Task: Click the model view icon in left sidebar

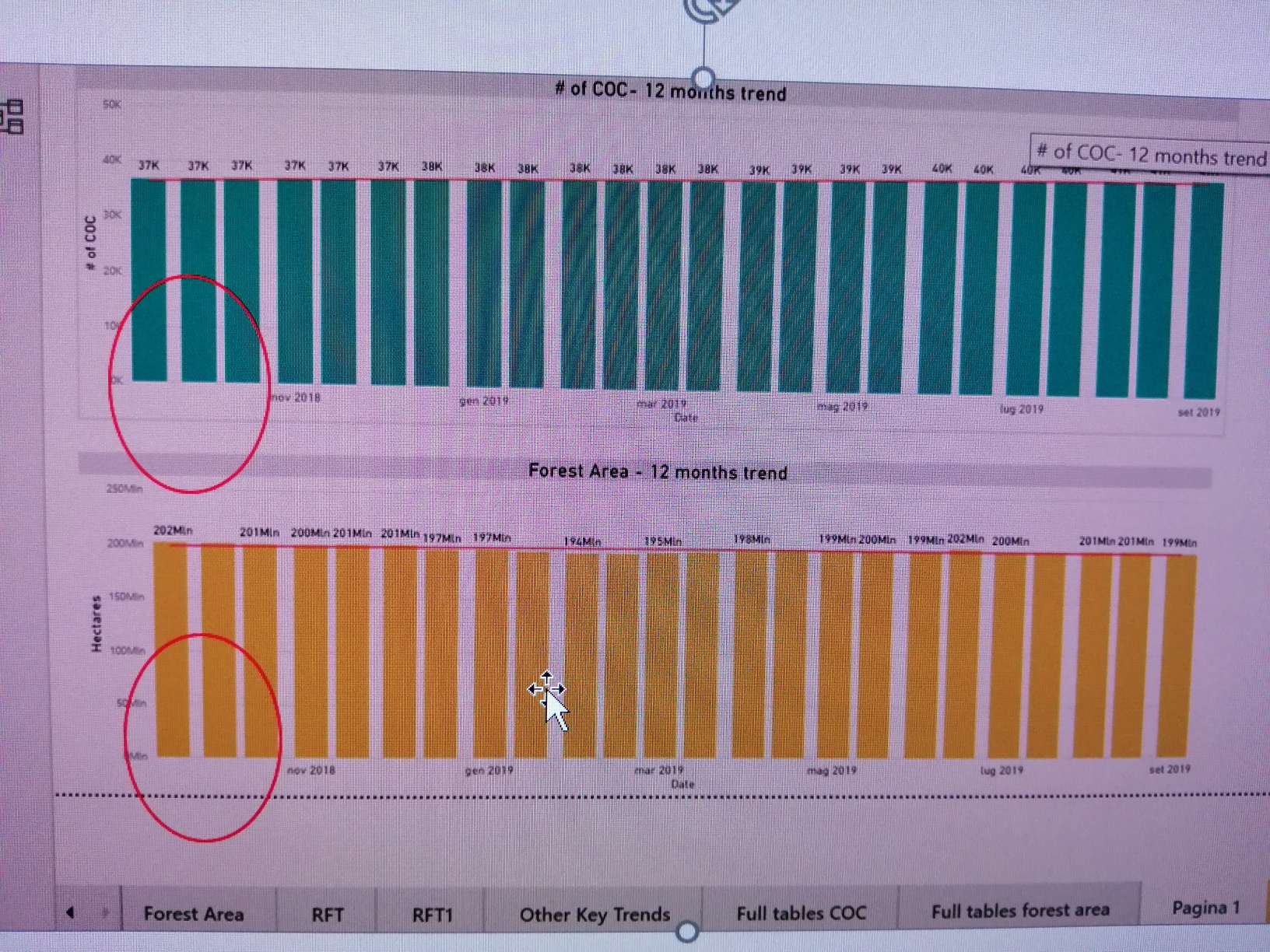Action: coord(13,117)
